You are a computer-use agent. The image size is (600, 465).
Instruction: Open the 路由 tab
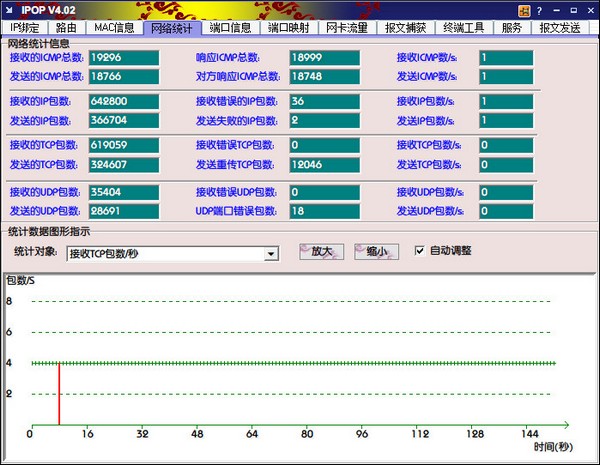tap(67, 28)
